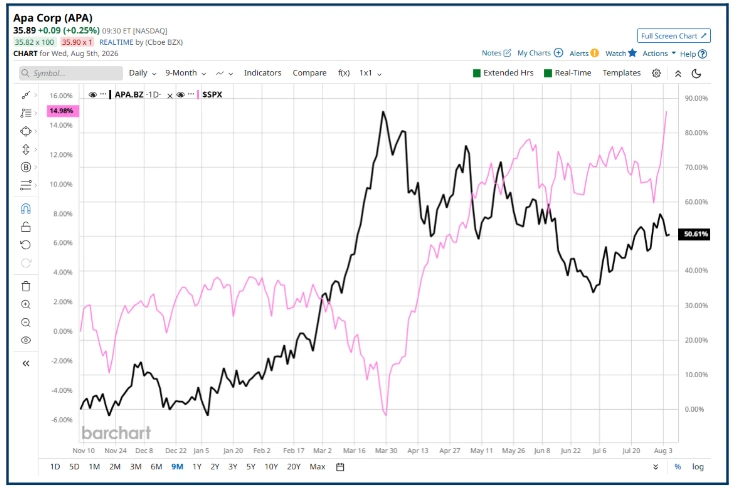This screenshot has width=732, height=489.
Task: Open the circled B marker tool
Action: click(x=26, y=167)
